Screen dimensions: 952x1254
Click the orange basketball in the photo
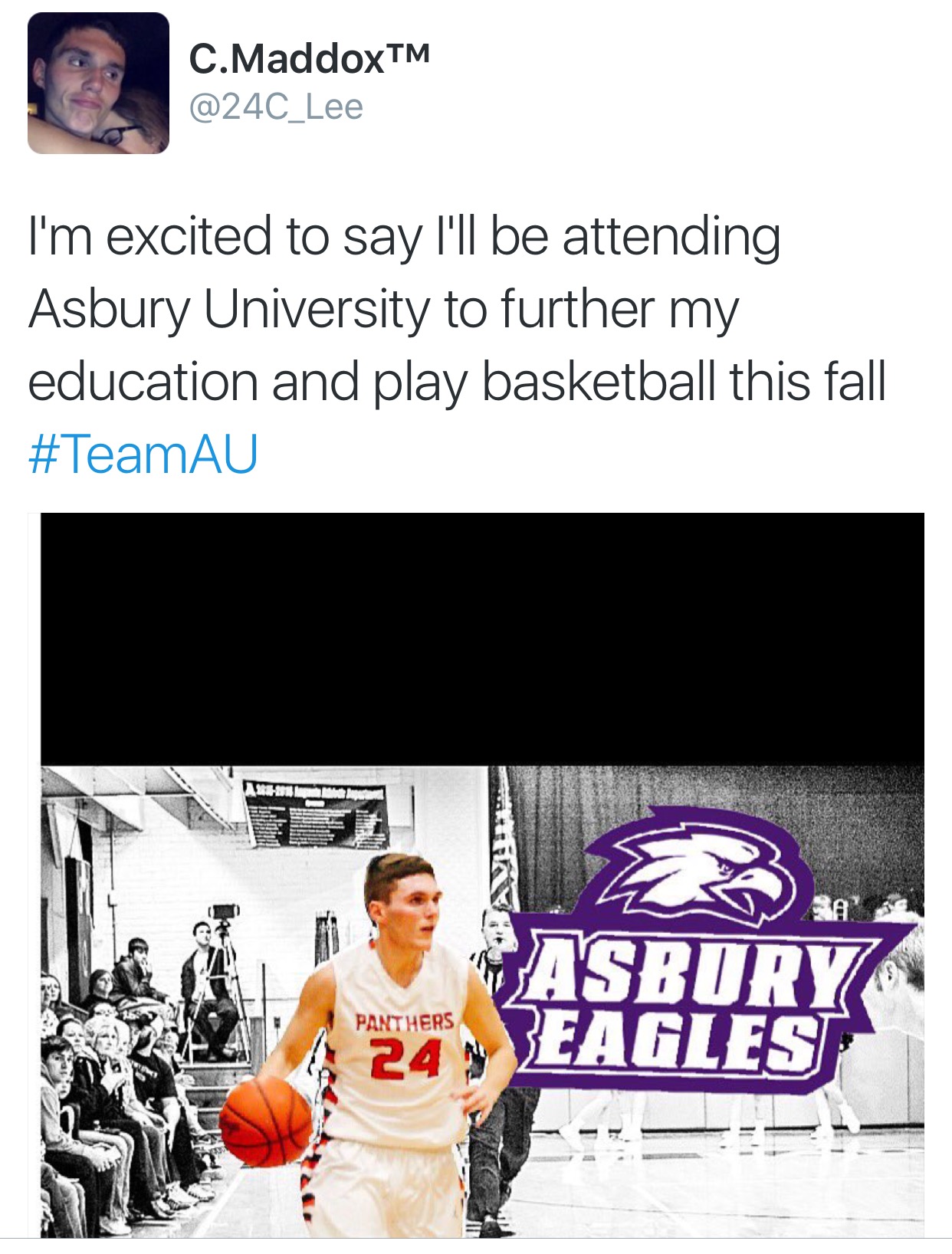[267, 1121]
